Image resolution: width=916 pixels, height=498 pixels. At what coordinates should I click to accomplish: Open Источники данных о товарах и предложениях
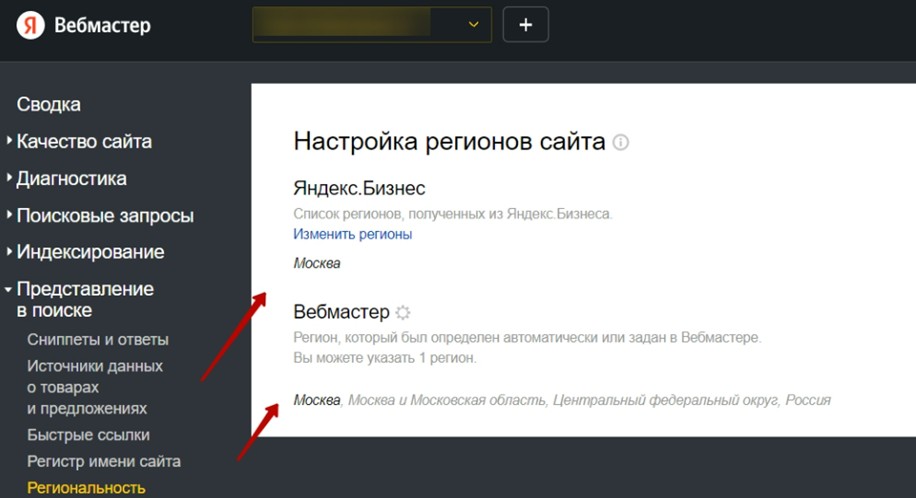coord(95,387)
